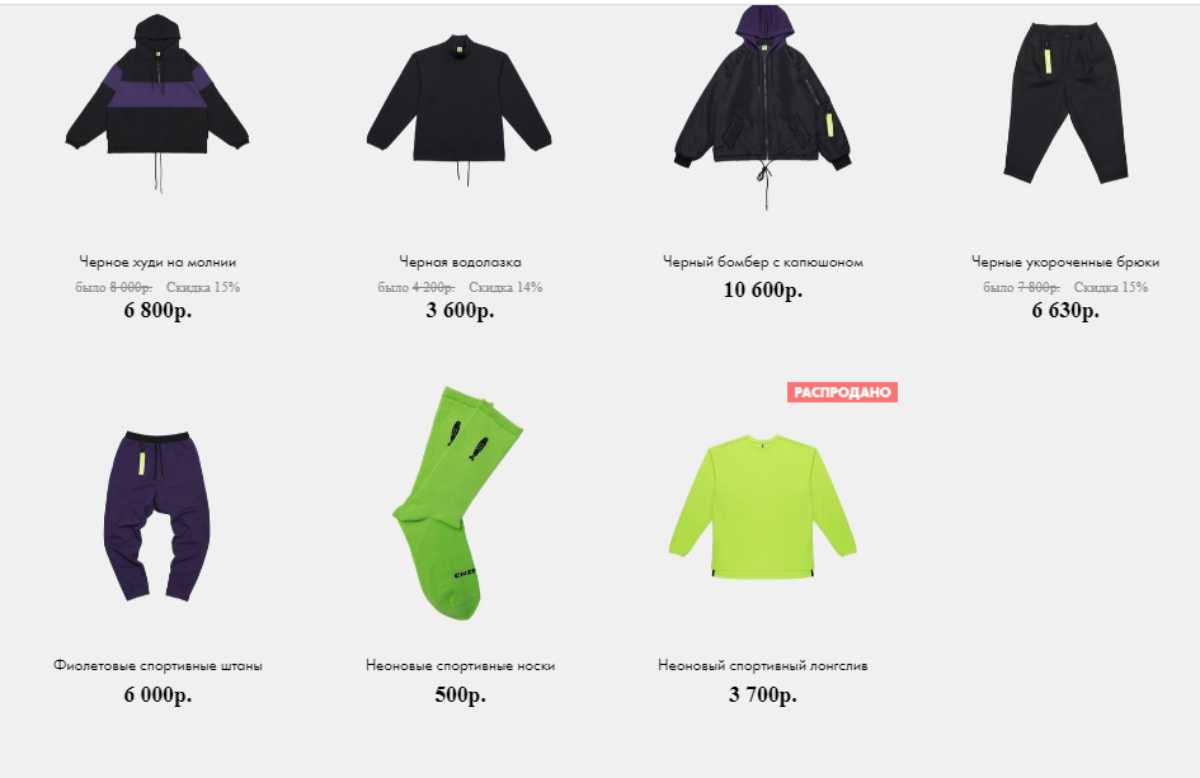View the black hooded bomber jacket image
Screen dimensions: 1200x778
click(x=763, y=105)
